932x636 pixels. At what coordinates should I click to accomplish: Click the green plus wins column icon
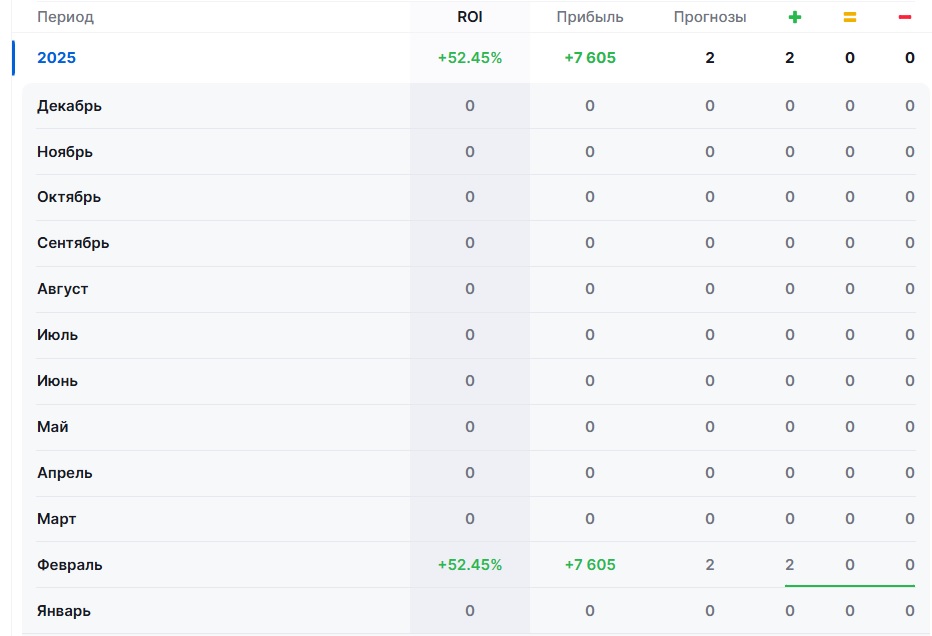coord(794,17)
